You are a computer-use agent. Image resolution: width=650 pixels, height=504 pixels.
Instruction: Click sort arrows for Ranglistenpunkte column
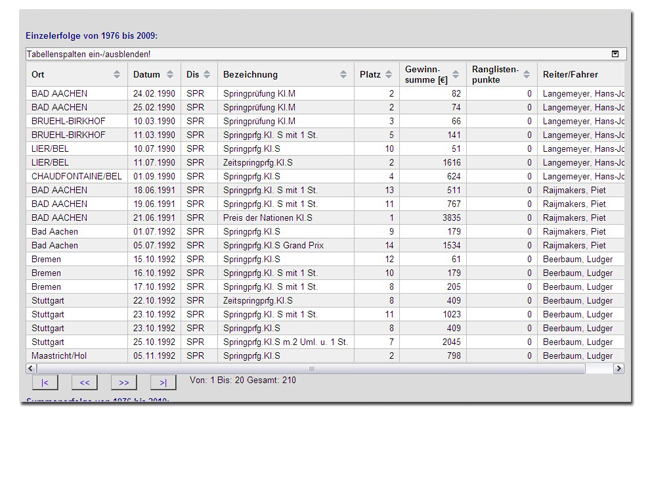pos(526,75)
